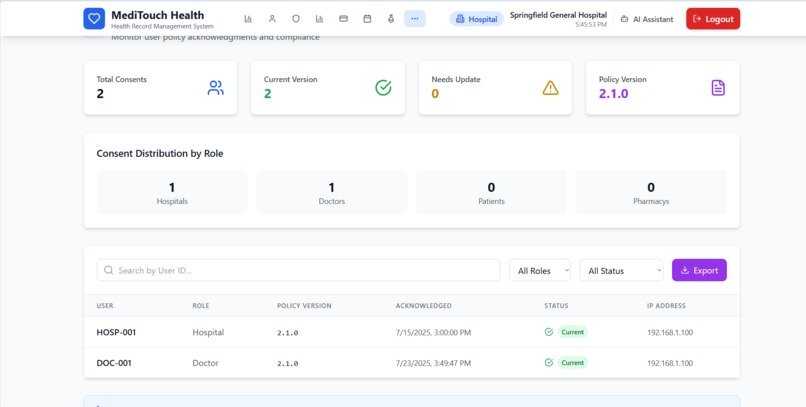Viewport: 806px width, 407px height.
Task: Click the STATUS column header
Action: [556, 306]
